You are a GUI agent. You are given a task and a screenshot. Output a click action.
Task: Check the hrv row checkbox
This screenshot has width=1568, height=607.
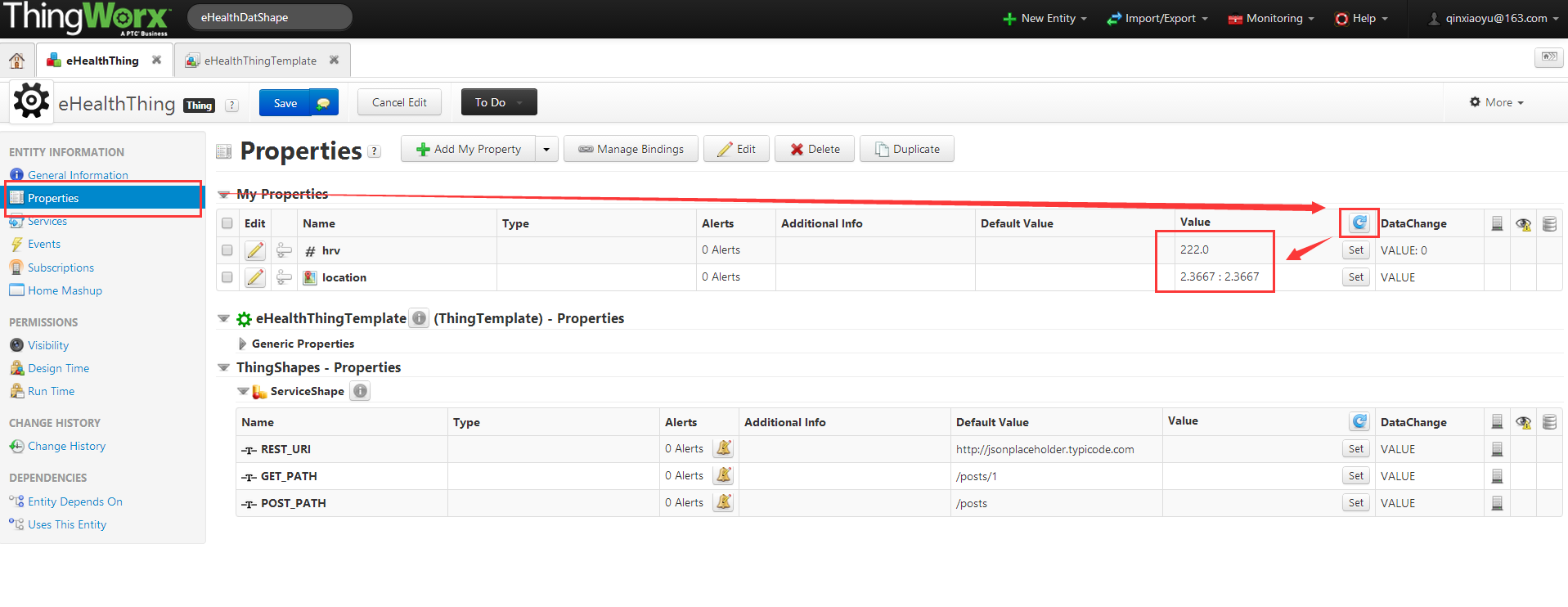pos(227,250)
